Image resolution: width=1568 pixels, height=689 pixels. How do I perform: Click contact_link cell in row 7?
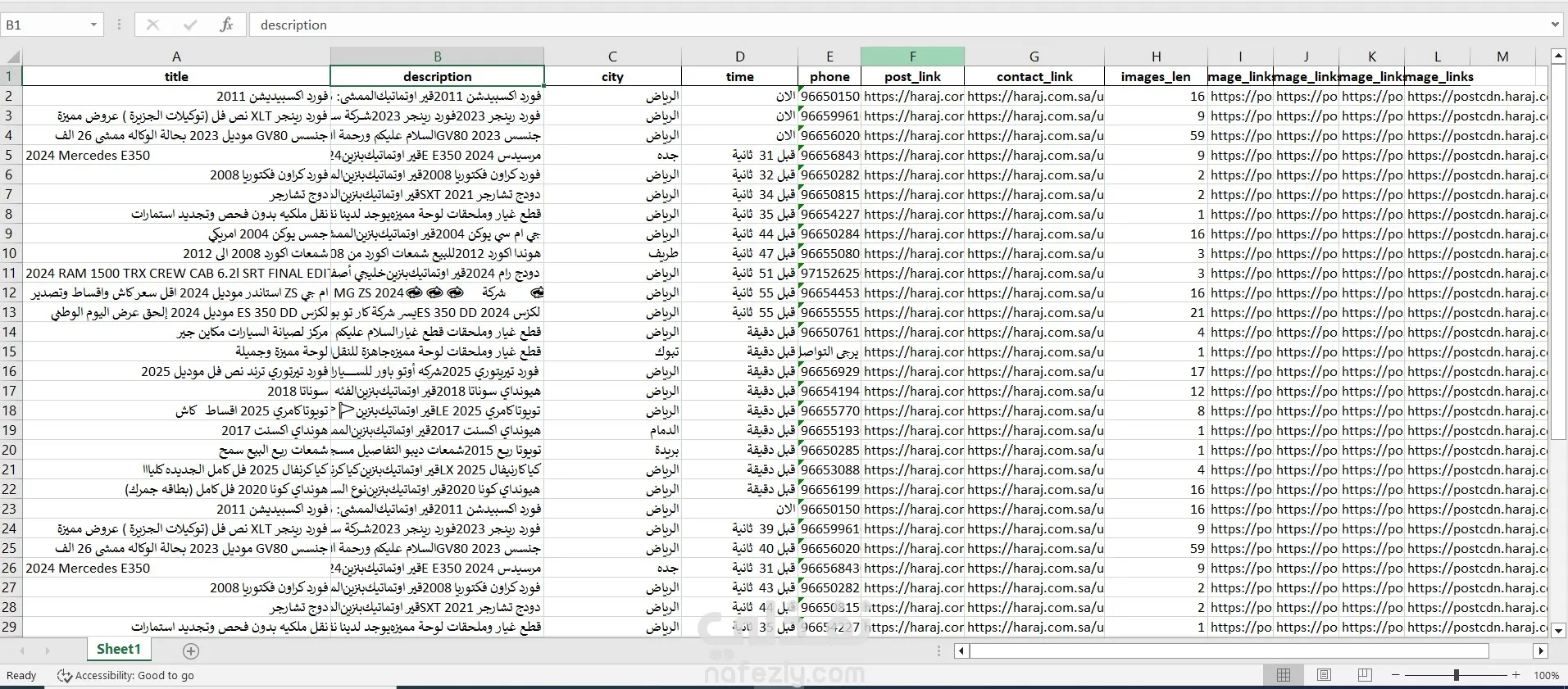coord(1034,194)
